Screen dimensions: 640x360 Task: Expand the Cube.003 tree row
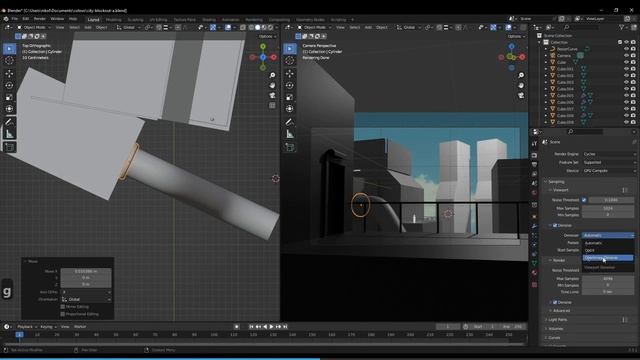coord(546,82)
